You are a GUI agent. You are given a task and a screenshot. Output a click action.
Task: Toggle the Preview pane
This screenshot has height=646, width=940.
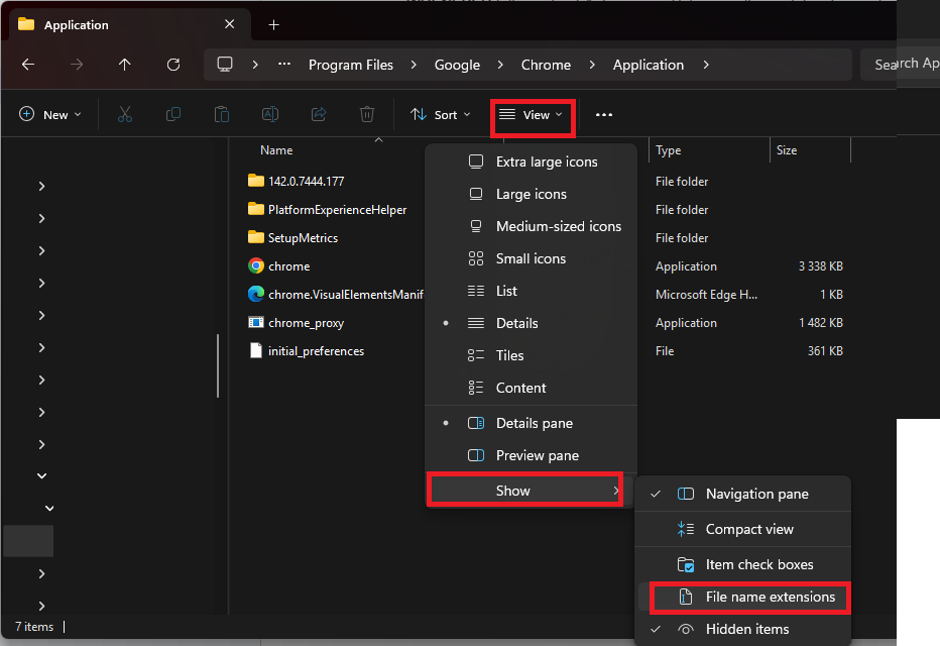531,455
